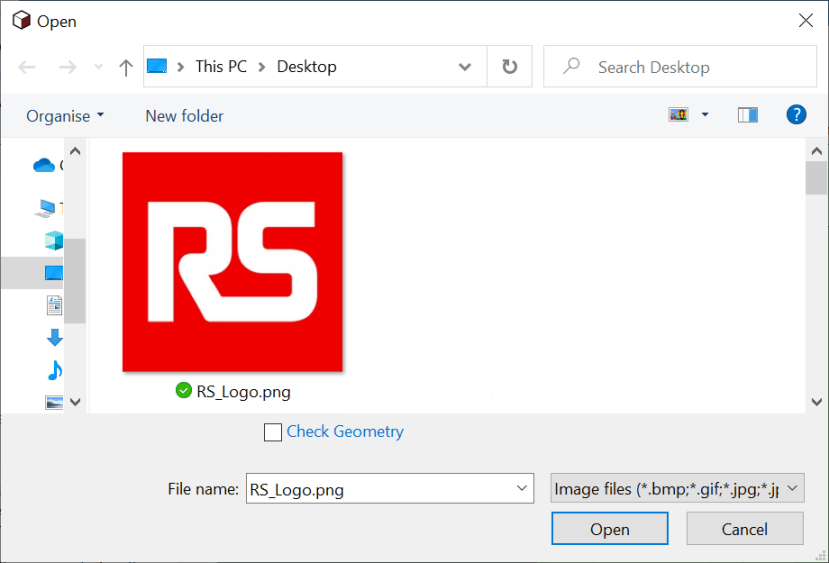This screenshot has width=829, height=563.
Task: Click This PC in the address path
Action: pyautogui.click(x=221, y=67)
